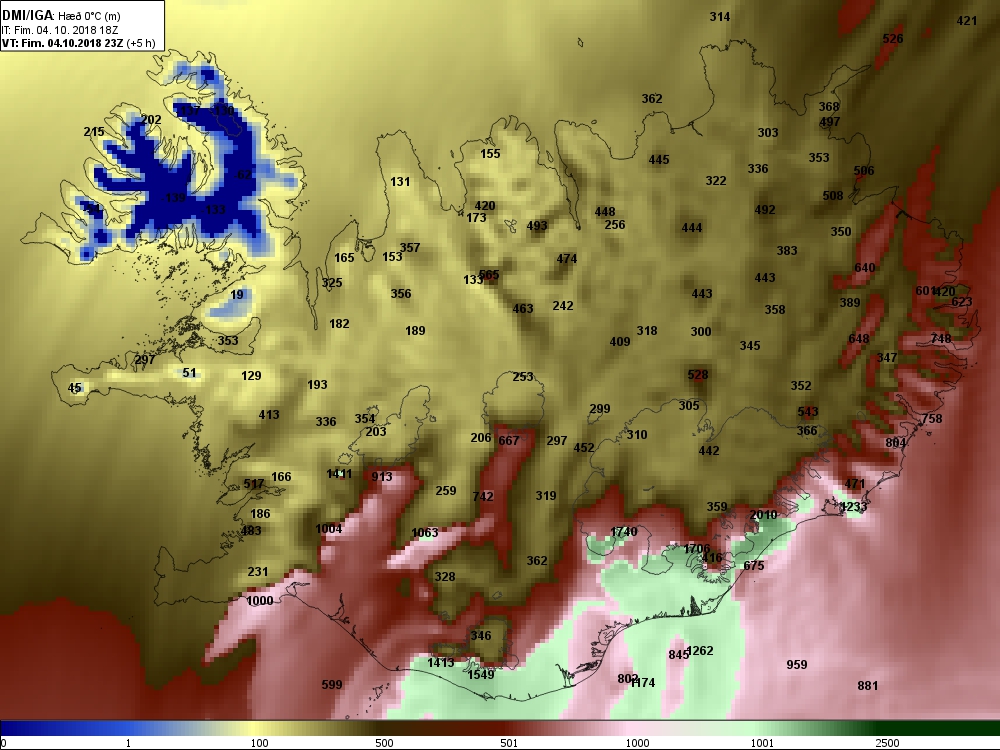Select the height value 253

[523, 377]
